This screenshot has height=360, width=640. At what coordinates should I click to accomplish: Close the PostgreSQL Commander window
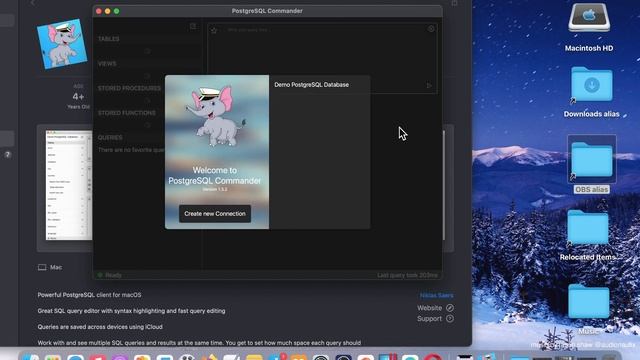(x=98, y=11)
